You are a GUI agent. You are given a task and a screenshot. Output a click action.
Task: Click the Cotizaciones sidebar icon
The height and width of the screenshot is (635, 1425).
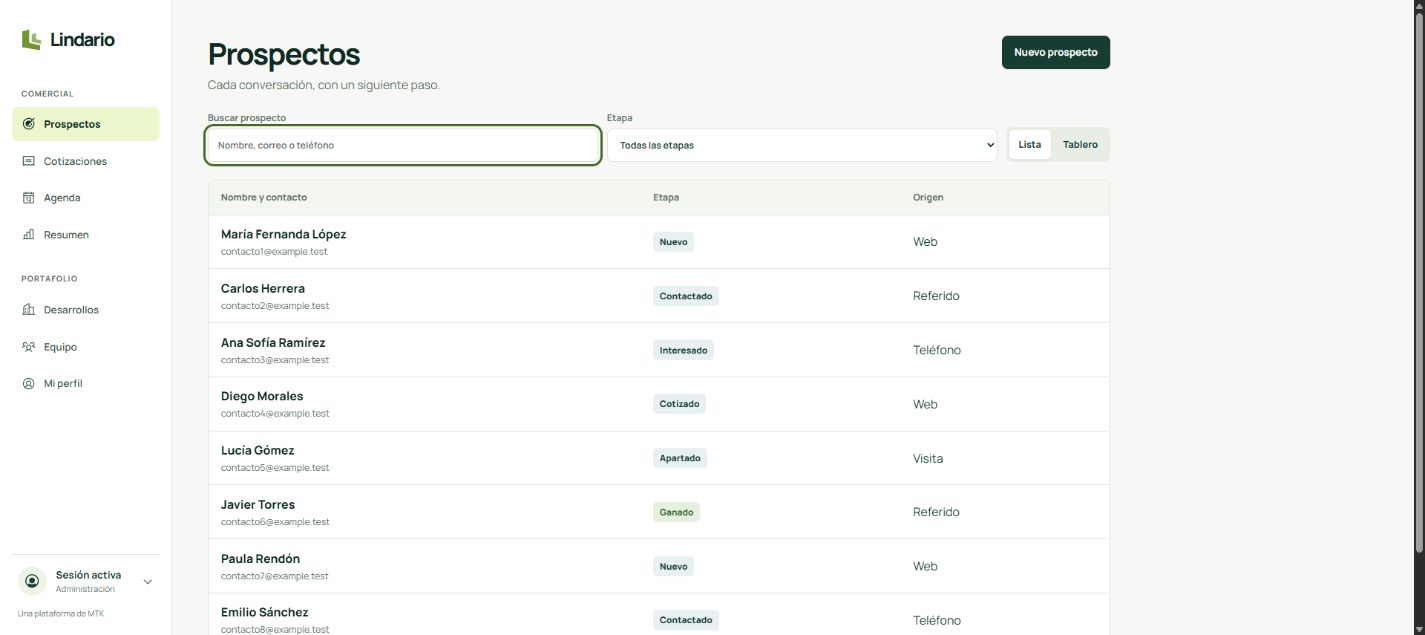point(28,161)
